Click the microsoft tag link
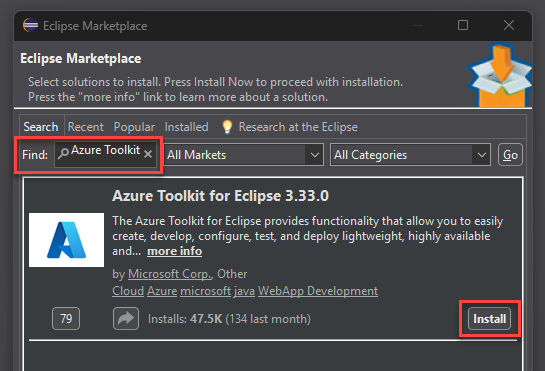Screen dimensions: 545x371 tap(205, 291)
